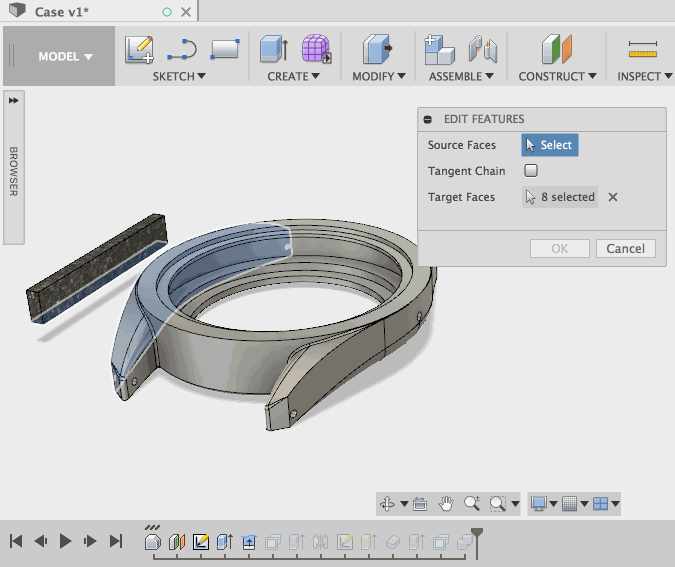Open the CONSTRUCT menu
Viewport: 675px width, 567px height.
[557, 76]
